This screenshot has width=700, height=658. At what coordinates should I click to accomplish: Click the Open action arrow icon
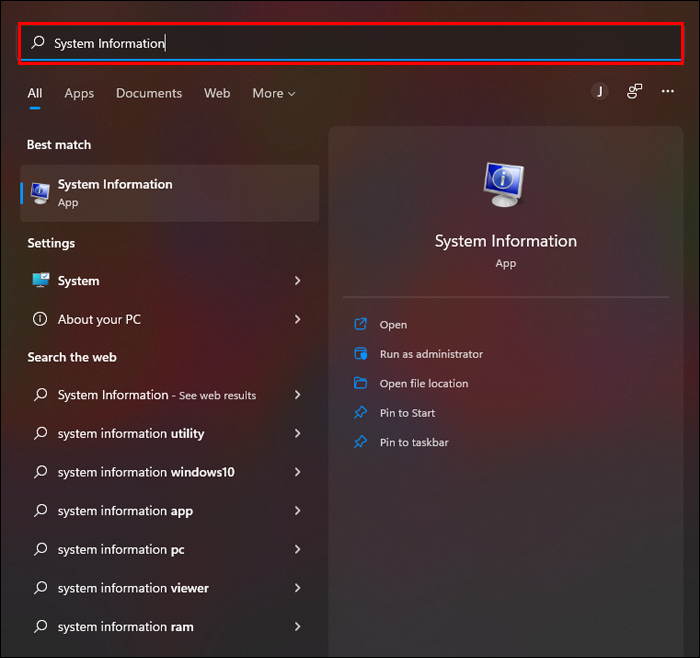click(x=360, y=324)
